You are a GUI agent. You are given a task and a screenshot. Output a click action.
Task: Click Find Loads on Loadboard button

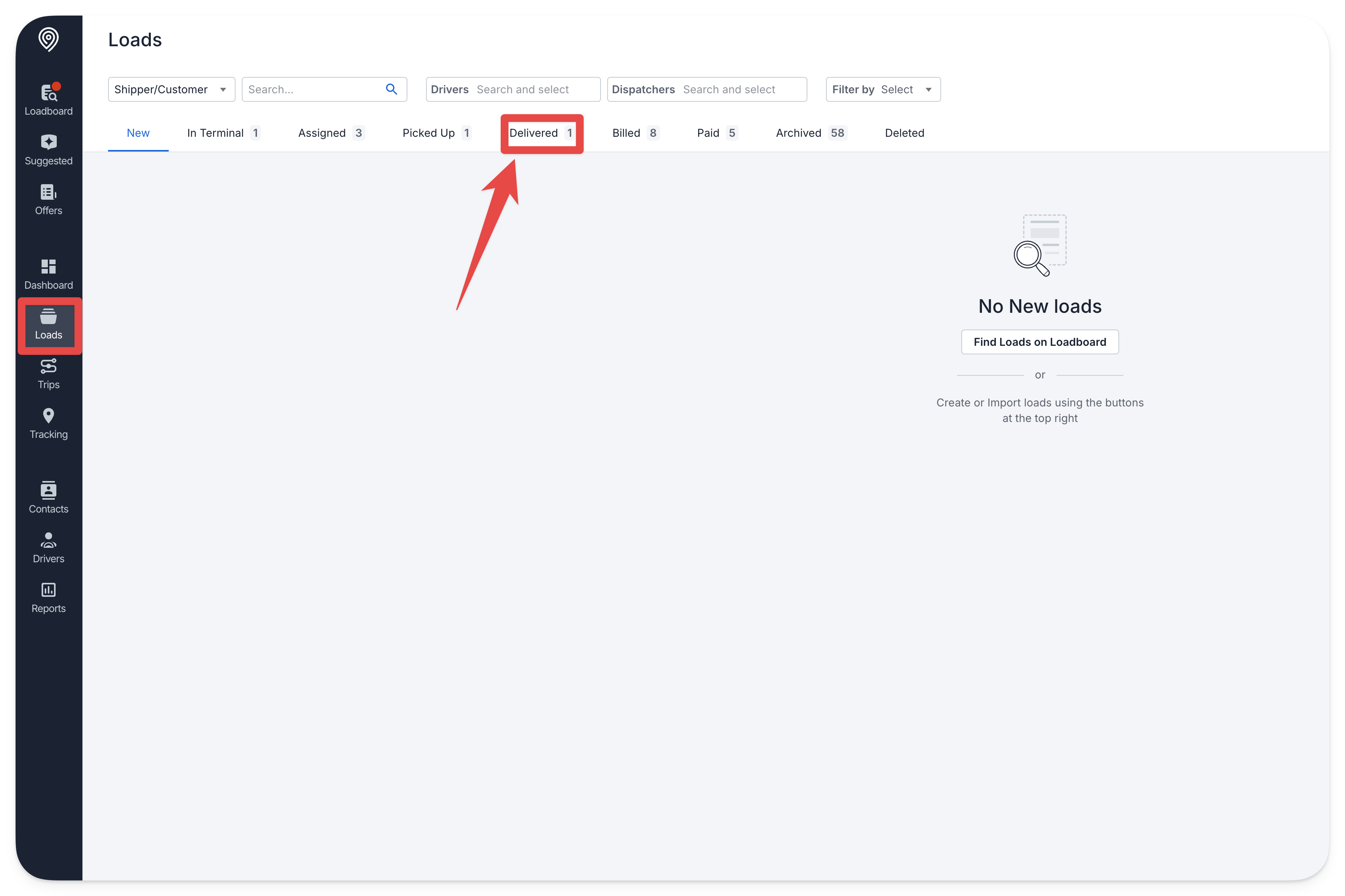pos(1040,342)
